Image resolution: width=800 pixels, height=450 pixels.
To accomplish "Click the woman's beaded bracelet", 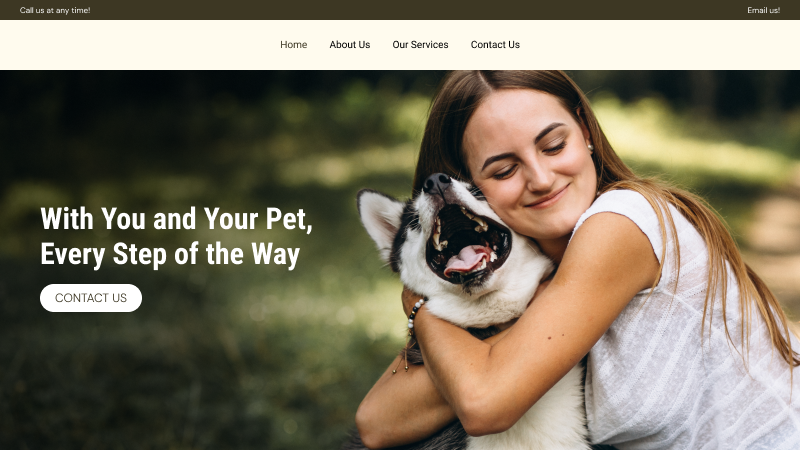I will click(x=415, y=315).
